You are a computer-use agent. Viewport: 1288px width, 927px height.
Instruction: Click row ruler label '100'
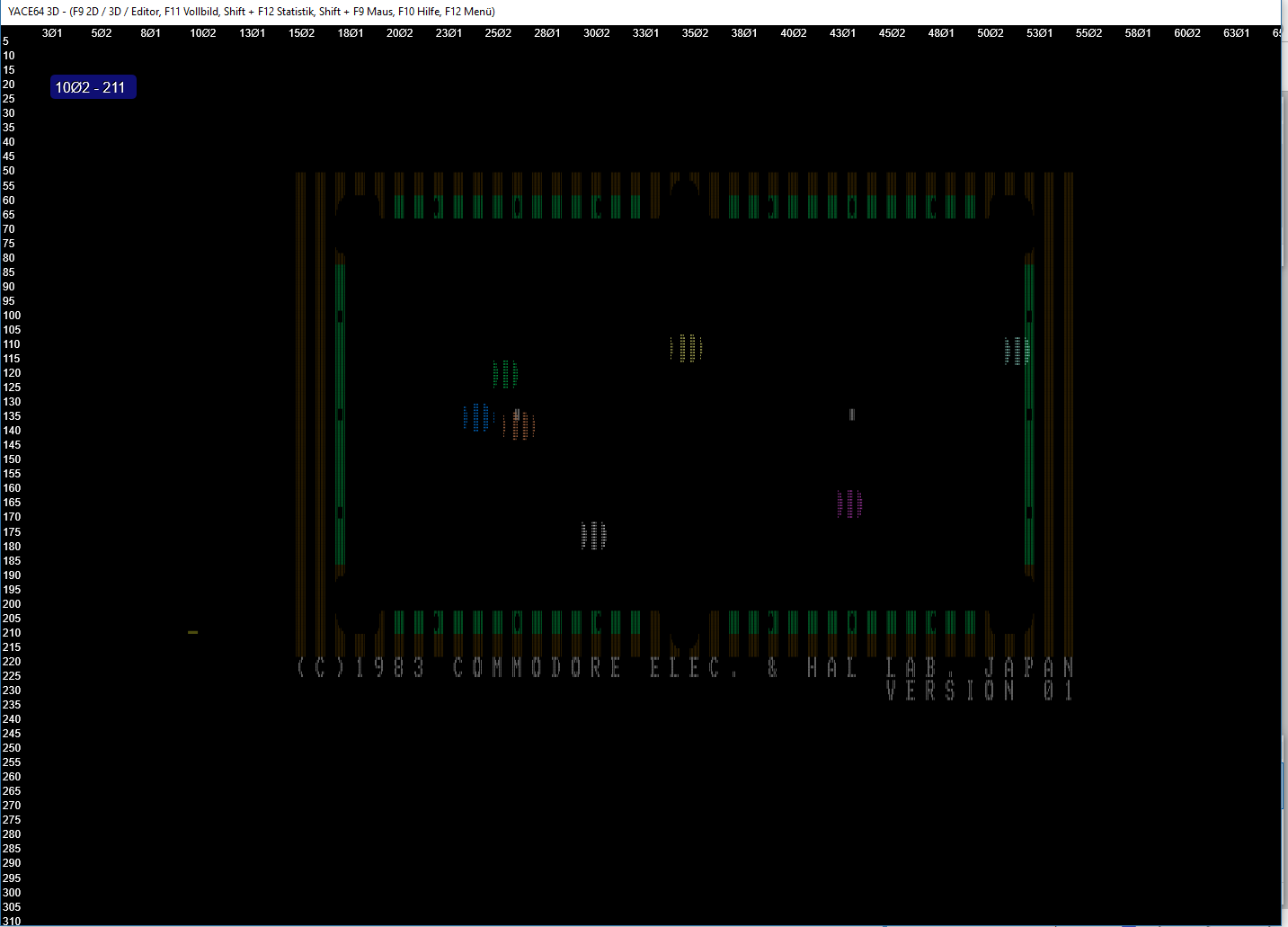tap(12, 316)
